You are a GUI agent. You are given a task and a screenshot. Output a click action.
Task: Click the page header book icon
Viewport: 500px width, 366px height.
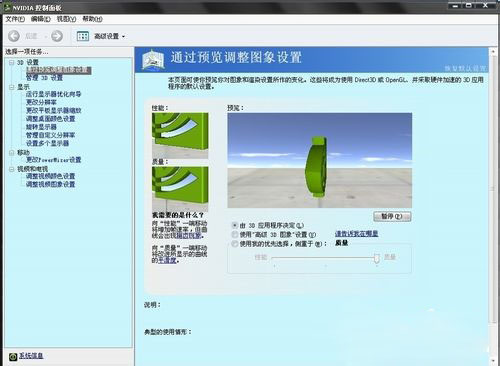(x=153, y=60)
